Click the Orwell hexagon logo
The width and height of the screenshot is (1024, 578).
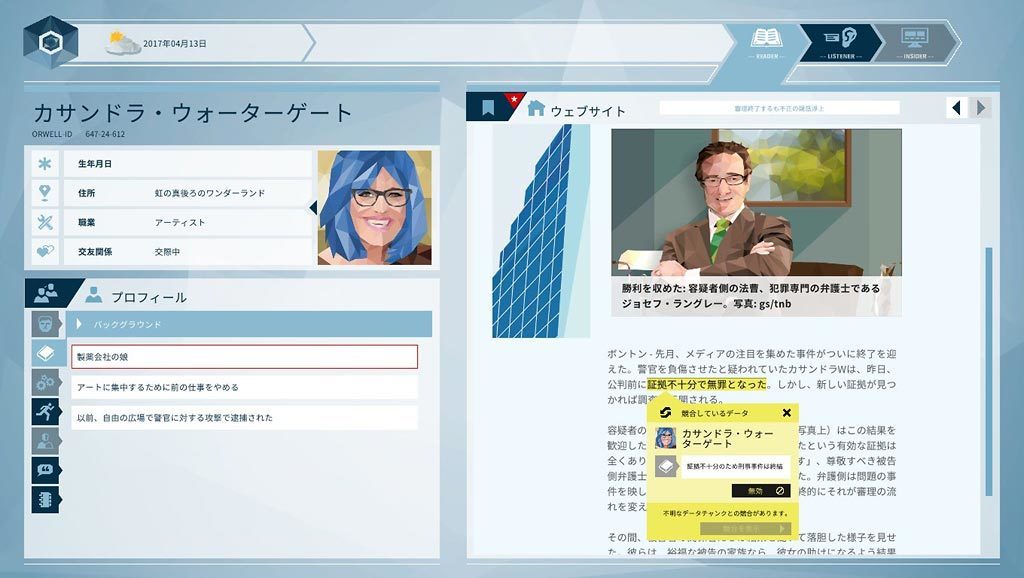tap(51, 43)
